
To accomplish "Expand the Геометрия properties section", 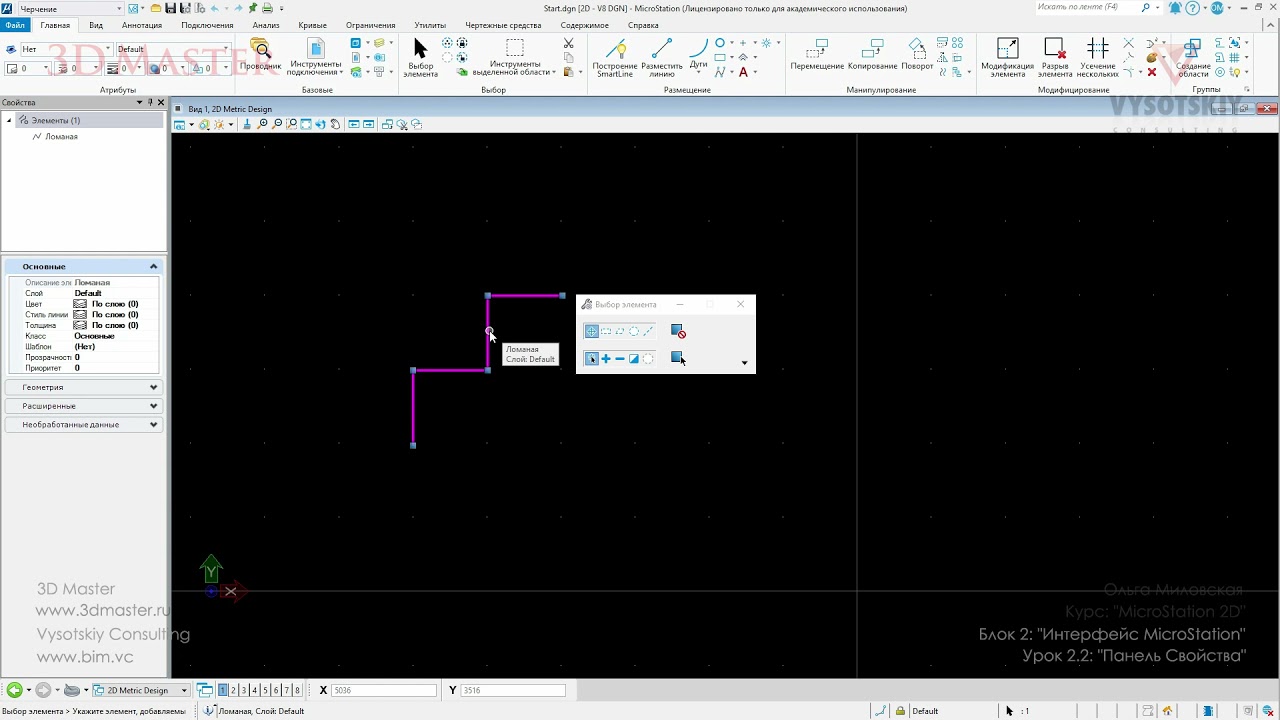I will click(84, 387).
